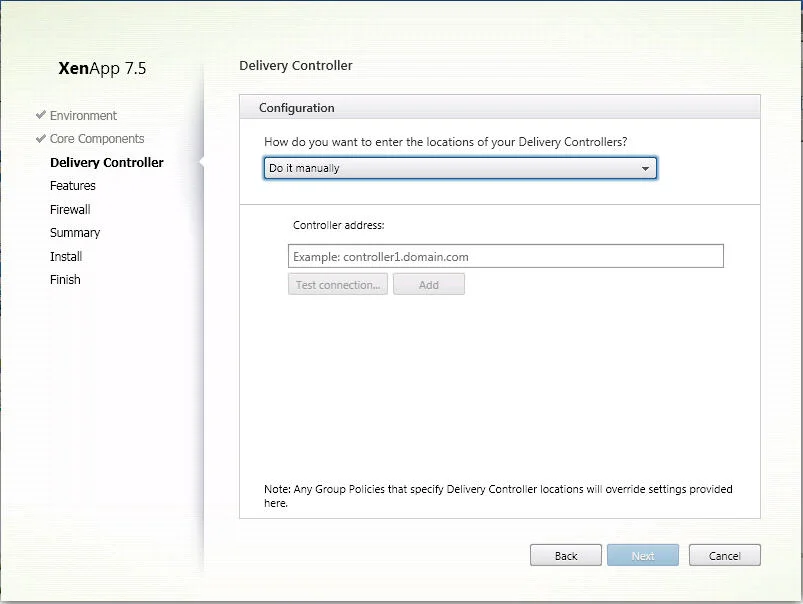Image resolution: width=803 pixels, height=604 pixels.
Task: Click the Add button
Action: click(x=429, y=284)
